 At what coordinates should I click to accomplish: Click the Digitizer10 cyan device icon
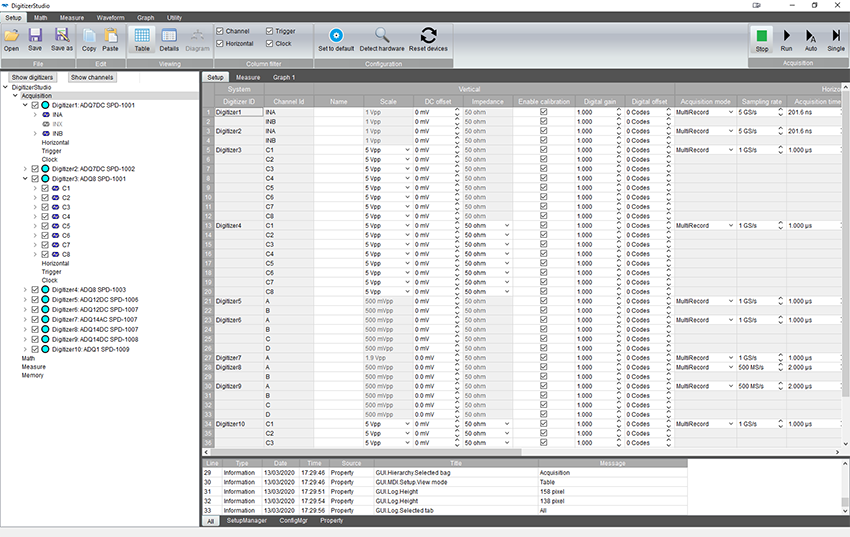[x=46, y=350]
